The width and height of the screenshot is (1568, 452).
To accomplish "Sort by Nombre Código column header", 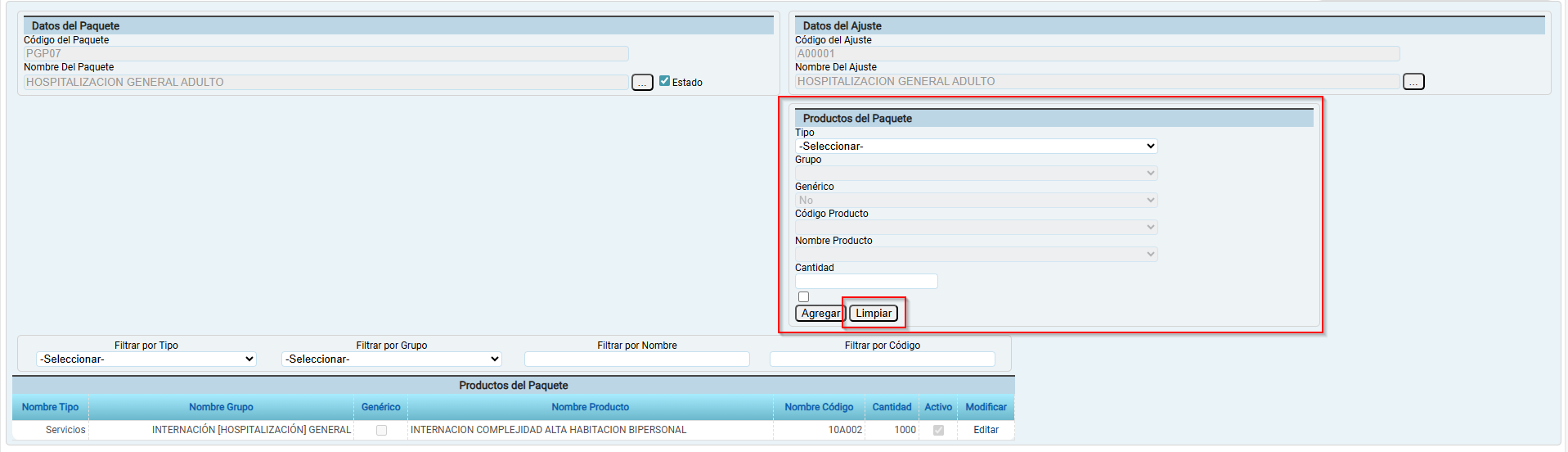I will pos(819,407).
